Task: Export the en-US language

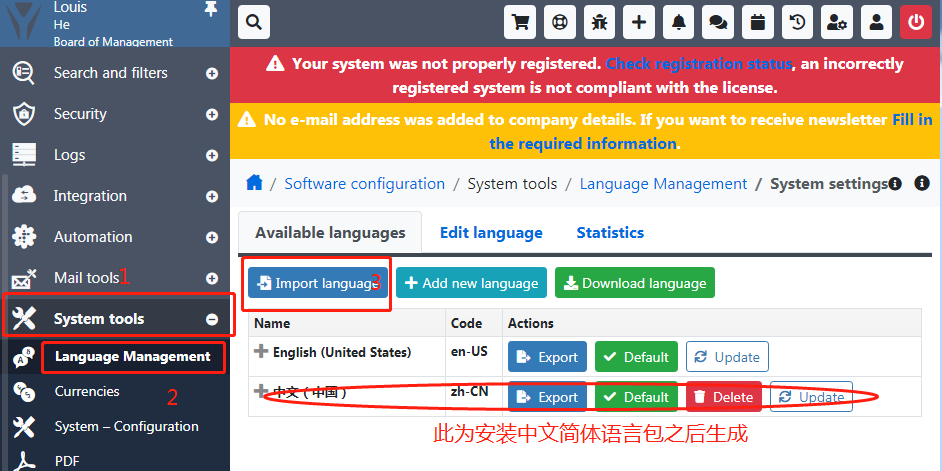Action: [547, 357]
